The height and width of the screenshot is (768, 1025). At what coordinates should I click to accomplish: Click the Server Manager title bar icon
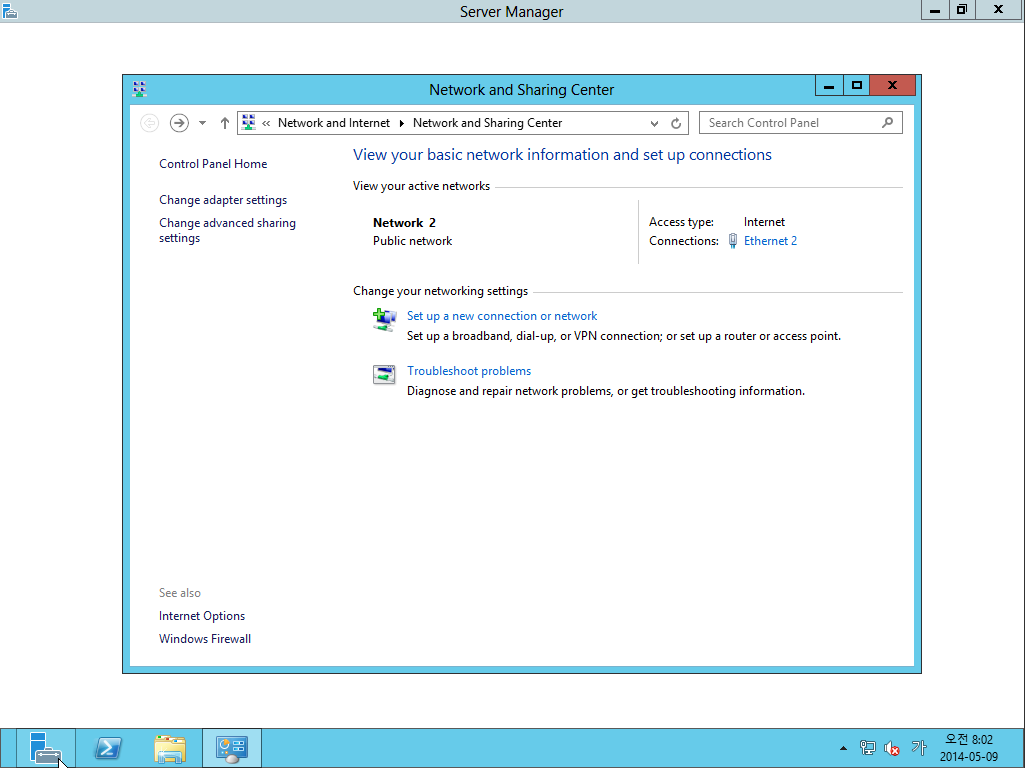click(10, 11)
